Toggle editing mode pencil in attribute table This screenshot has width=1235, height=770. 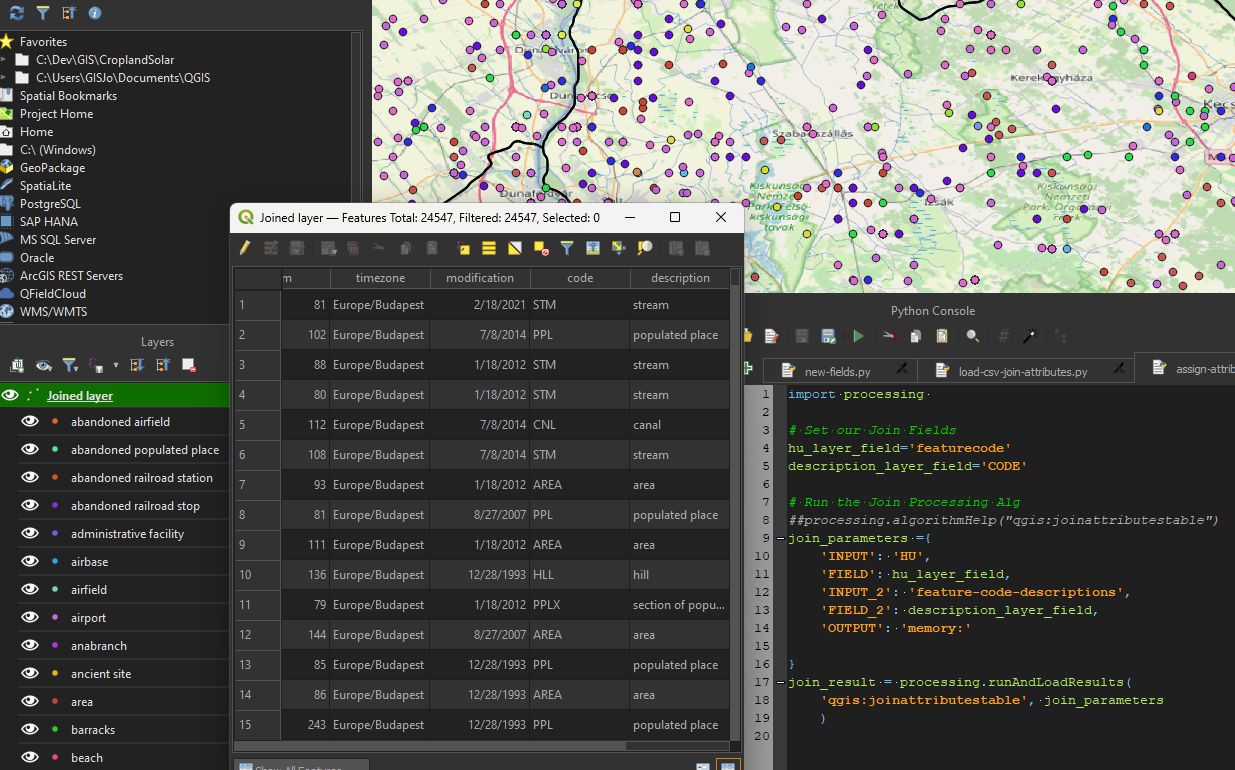click(245, 248)
